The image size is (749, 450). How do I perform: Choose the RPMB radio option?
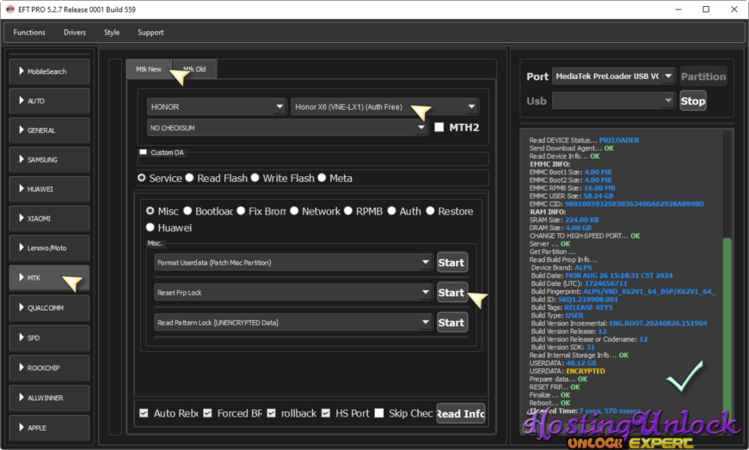[x=348, y=211]
